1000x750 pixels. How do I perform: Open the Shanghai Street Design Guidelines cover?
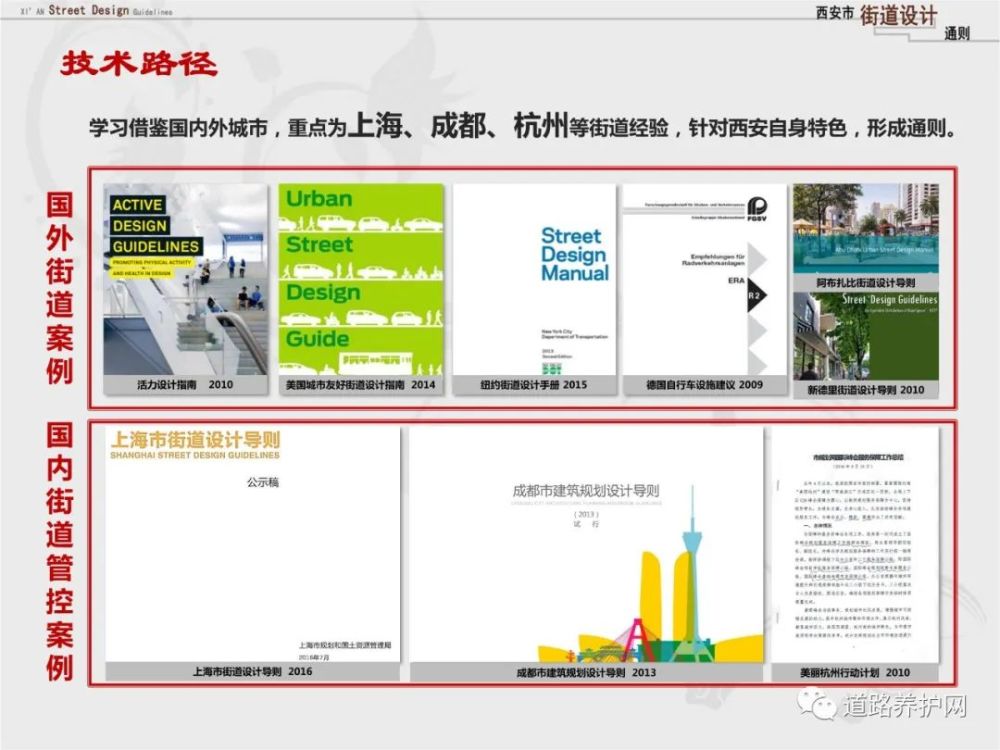coord(253,544)
